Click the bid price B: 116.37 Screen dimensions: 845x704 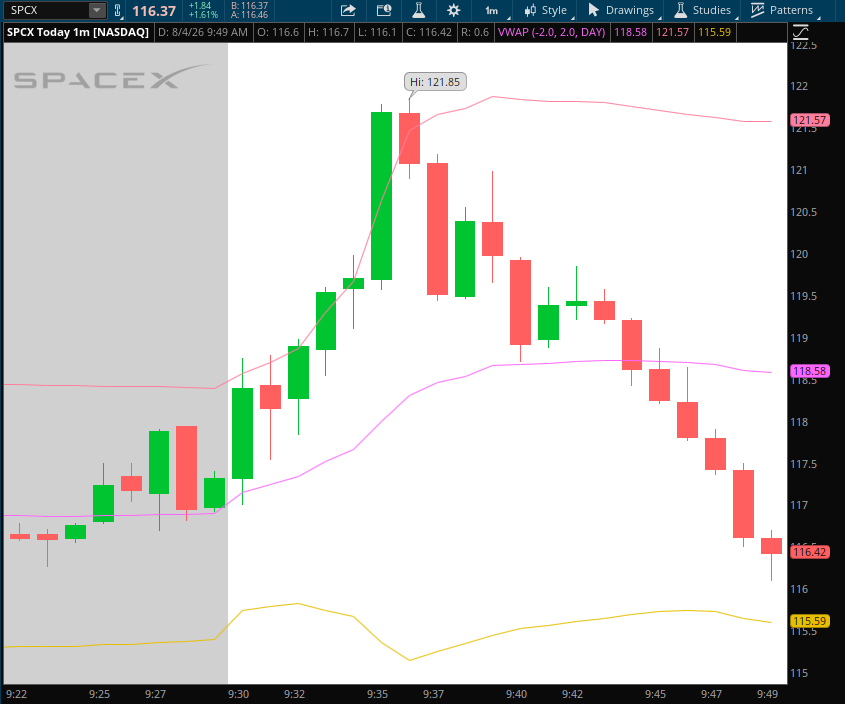(x=250, y=6)
